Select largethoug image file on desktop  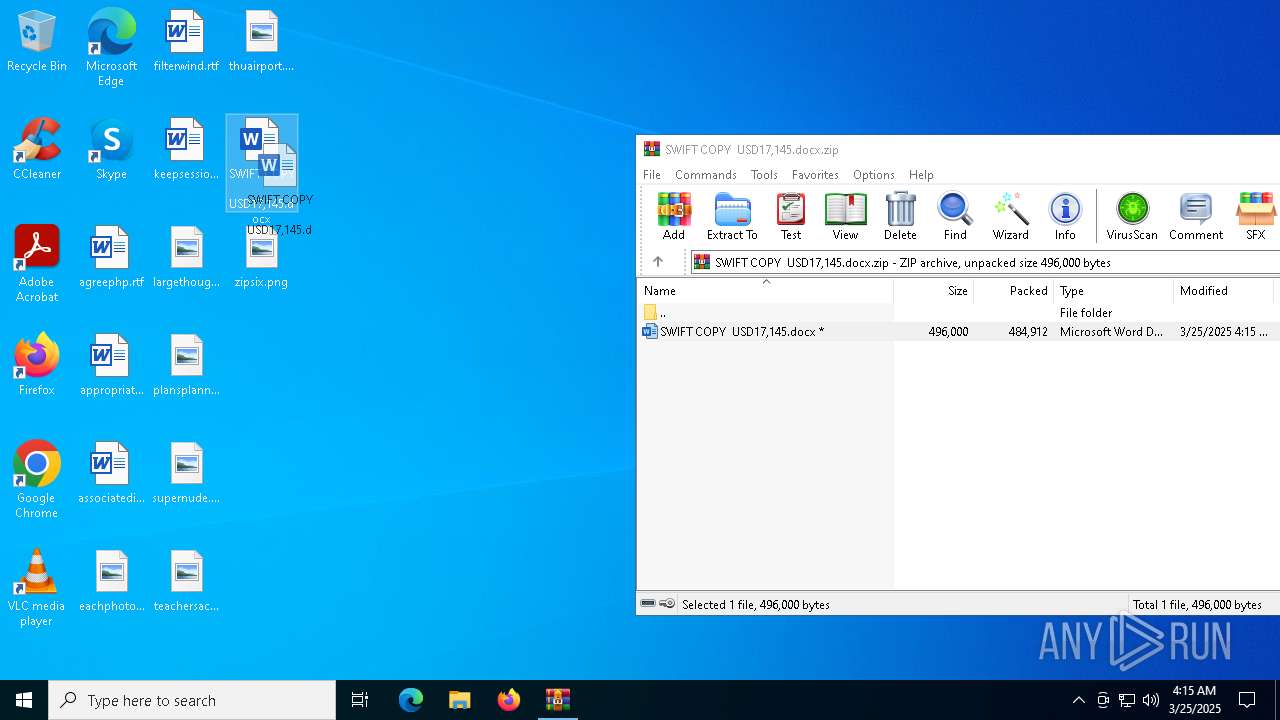tap(186, 258)
